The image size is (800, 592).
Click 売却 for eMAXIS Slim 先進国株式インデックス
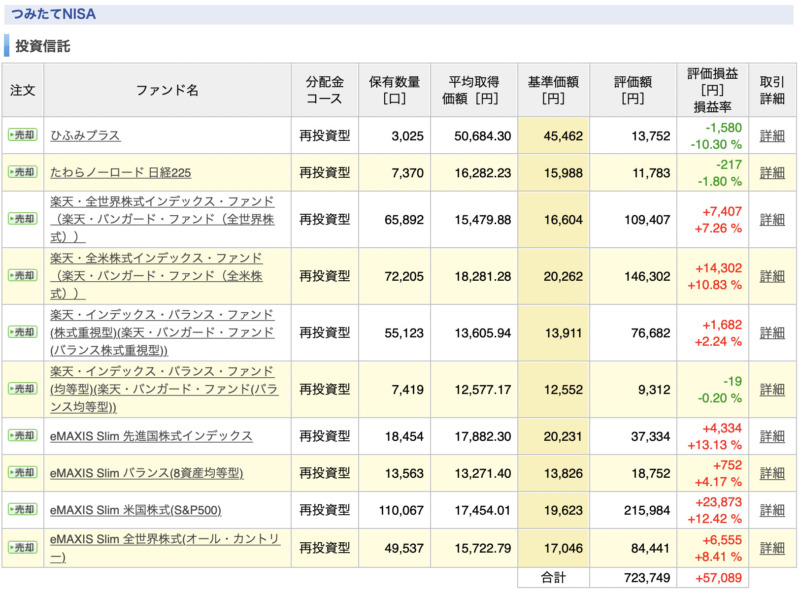click(22, 435)
